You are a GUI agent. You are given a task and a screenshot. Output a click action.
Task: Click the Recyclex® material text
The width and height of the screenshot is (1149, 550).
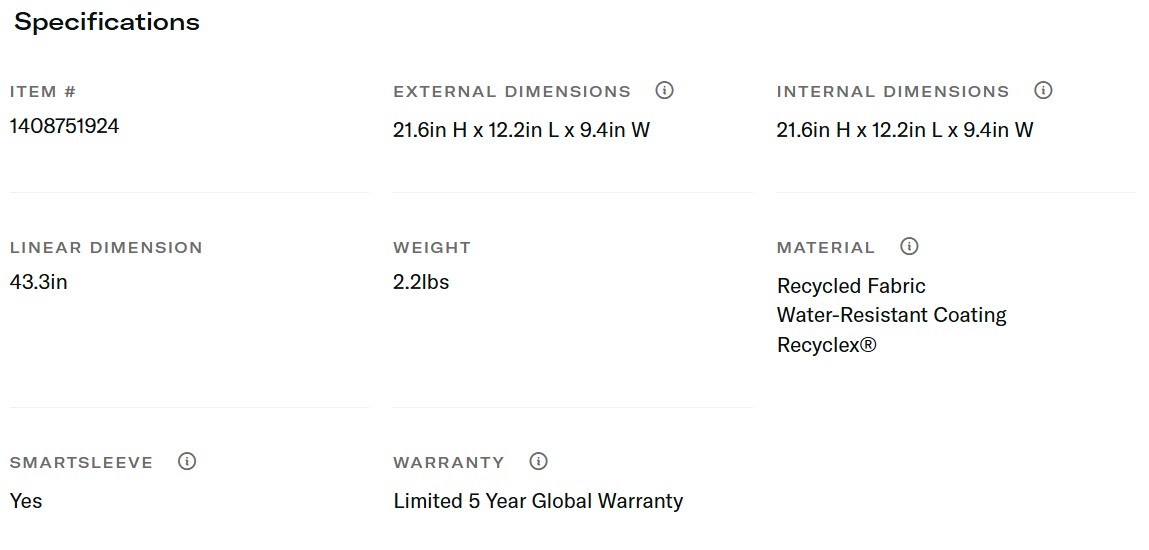point(826,345)
